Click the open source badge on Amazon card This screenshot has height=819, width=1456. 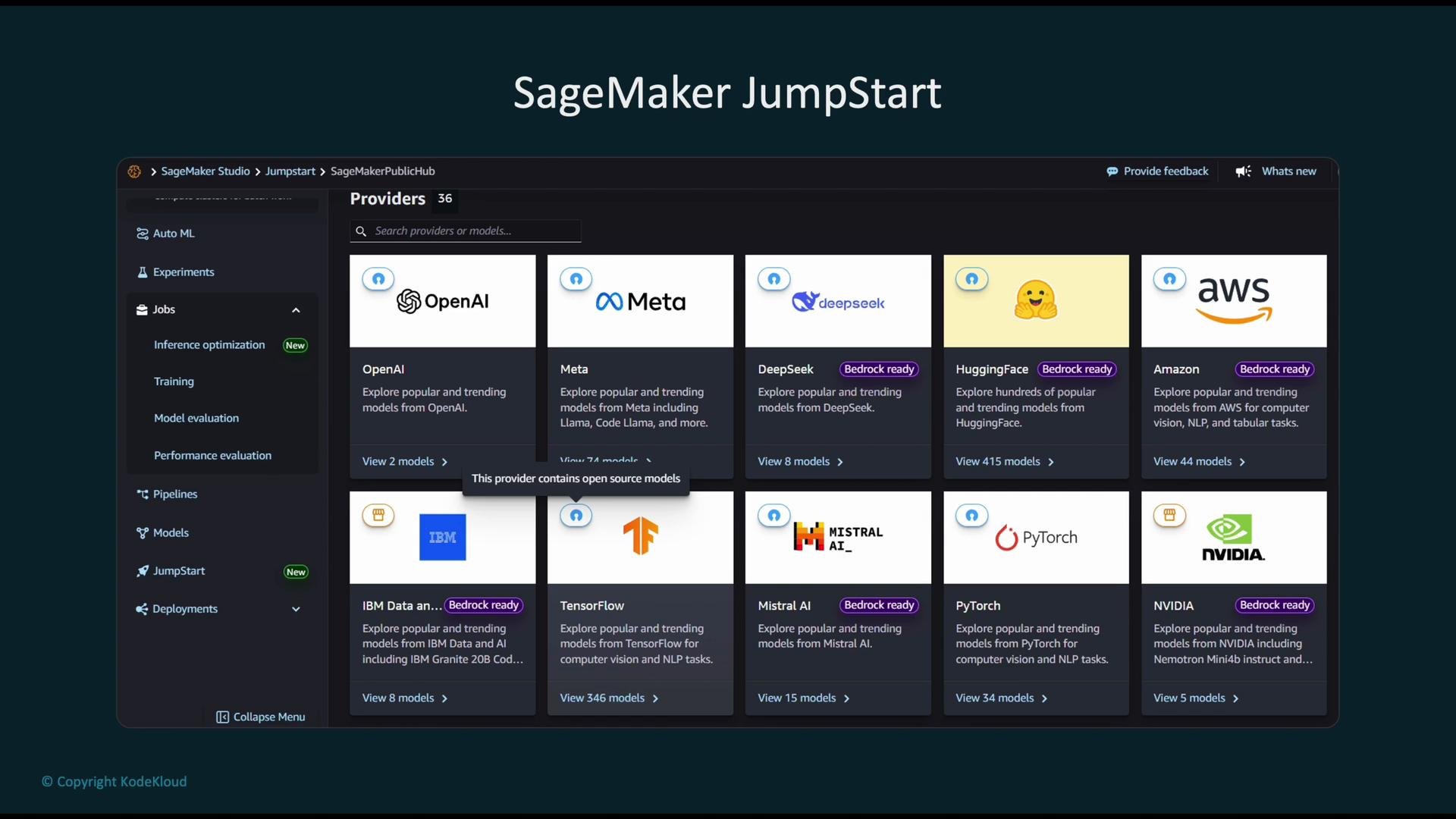[x=1170, y=279]
